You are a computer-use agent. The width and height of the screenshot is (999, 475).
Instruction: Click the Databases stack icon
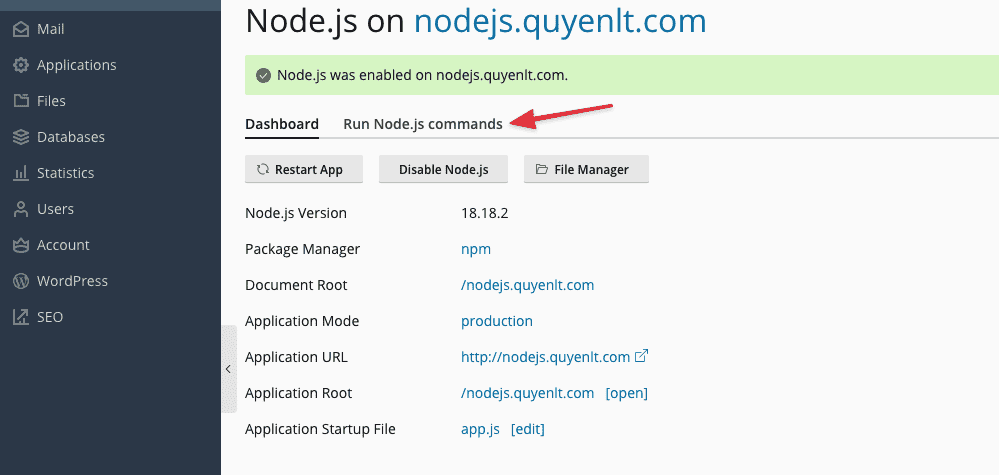click(x=20, y=137)
